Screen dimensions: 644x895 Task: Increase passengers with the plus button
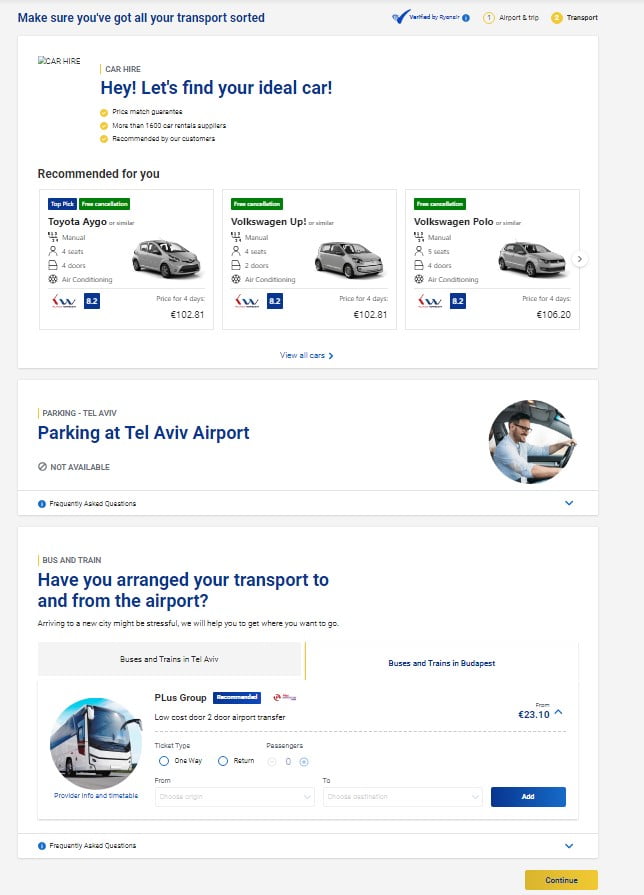tap(304, 761)
